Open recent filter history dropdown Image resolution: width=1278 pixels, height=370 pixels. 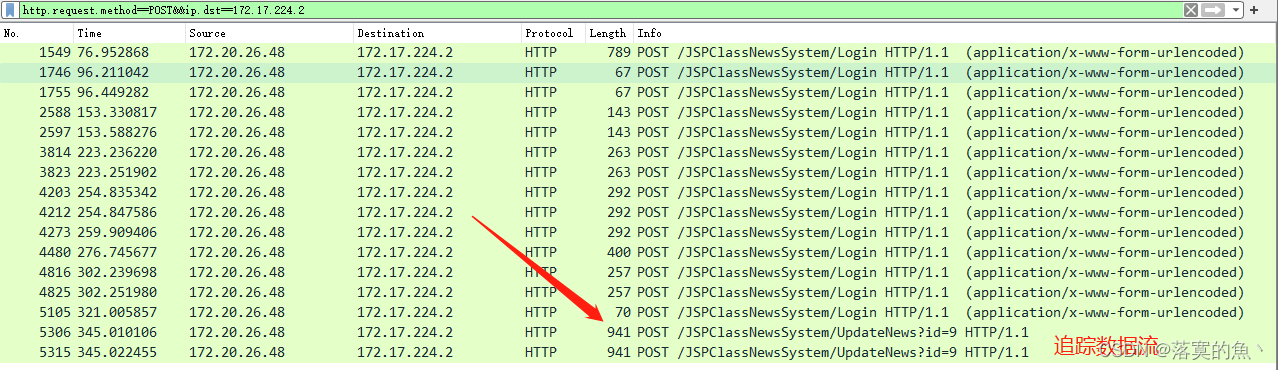1236,10
